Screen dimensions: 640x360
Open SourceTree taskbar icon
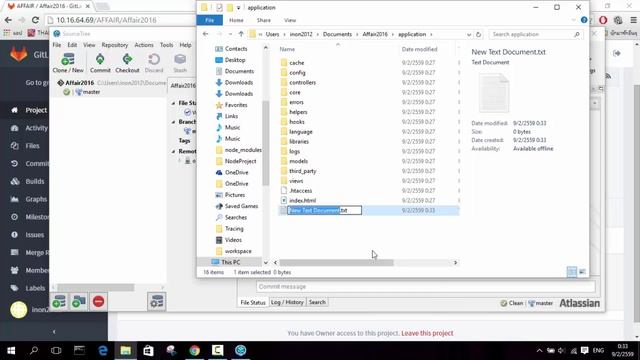(x=240, y=351)
